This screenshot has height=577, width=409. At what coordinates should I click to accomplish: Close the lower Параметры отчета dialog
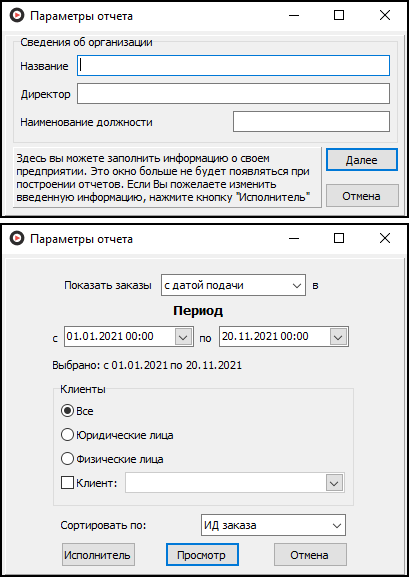pyautogui.click(x=385, y=238)
